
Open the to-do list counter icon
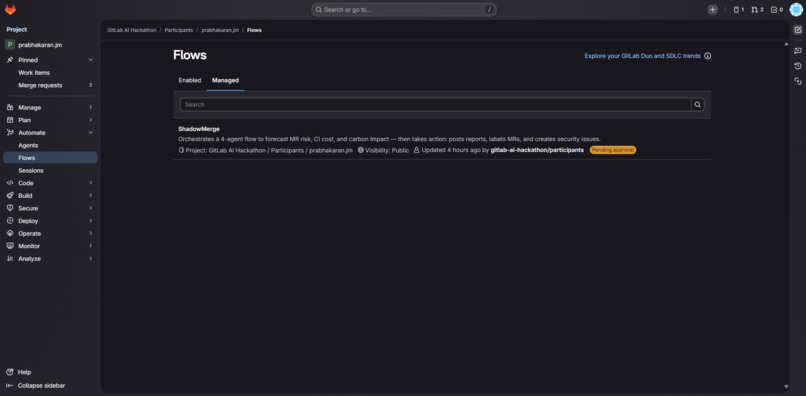click(777, 10)
